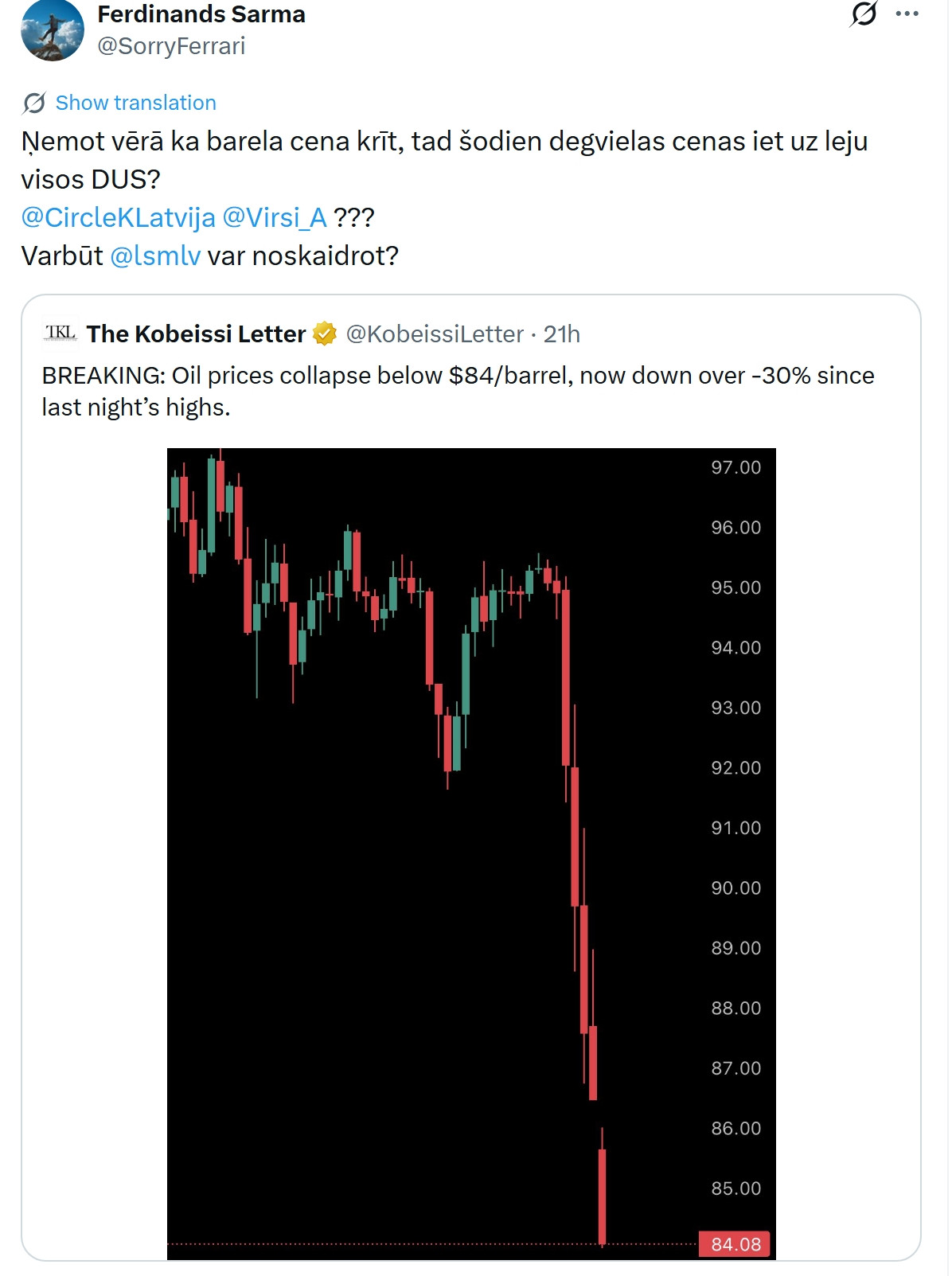Click the 97.00 price axis label
This screenshot has width=952, height=1276.
[x=735, y=467]
